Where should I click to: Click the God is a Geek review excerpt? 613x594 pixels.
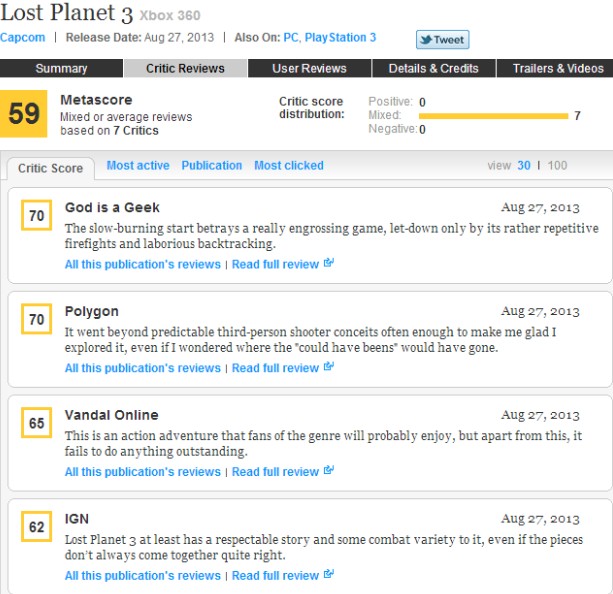332,236
